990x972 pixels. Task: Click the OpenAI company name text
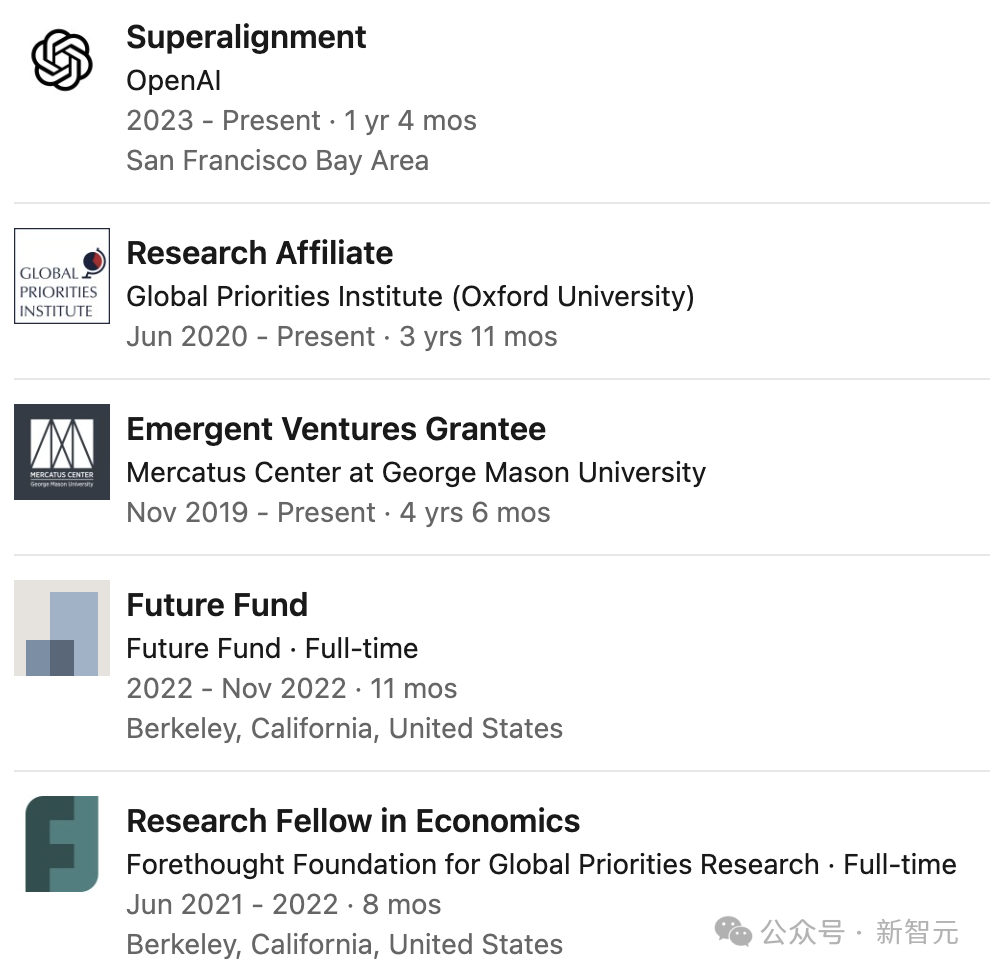click(x=174, y=81)
